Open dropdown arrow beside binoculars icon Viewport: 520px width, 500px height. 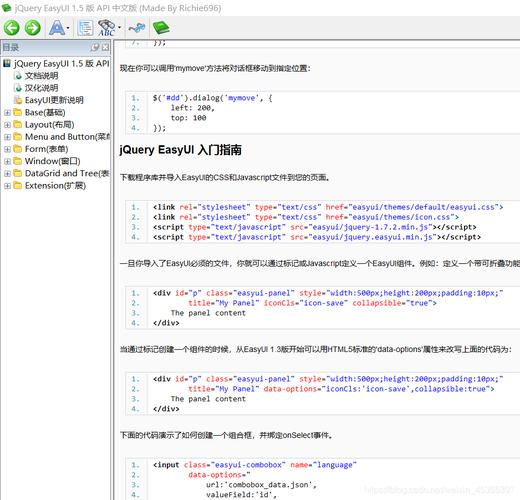[119, 28]
